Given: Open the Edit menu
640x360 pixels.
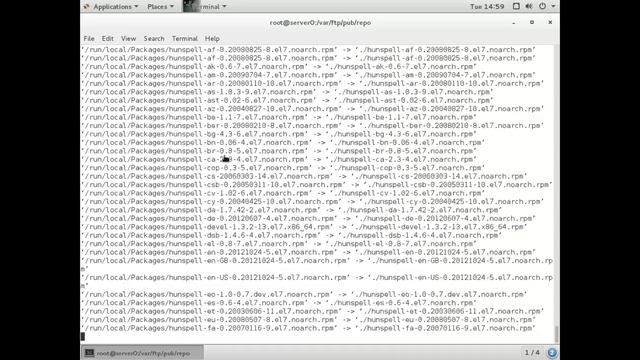Looking at the screenshot, I should pos(107,38).
